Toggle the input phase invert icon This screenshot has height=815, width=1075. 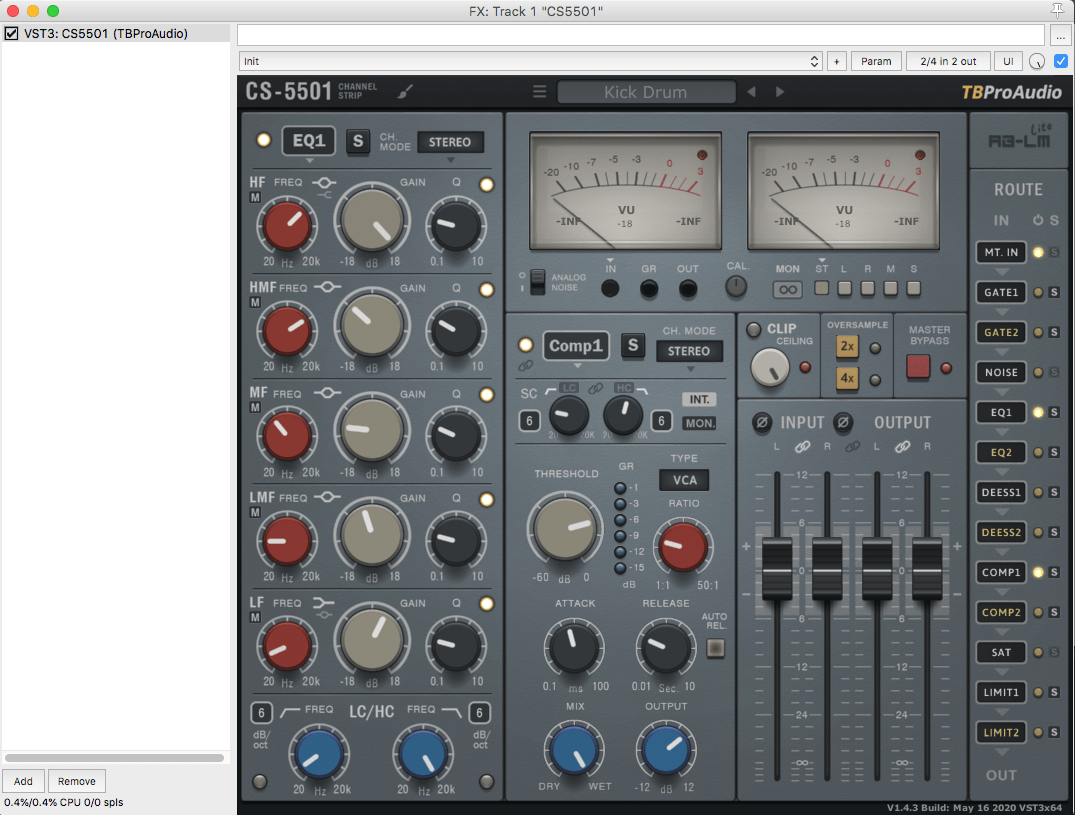pyautogui.click(x=762, y=422)
